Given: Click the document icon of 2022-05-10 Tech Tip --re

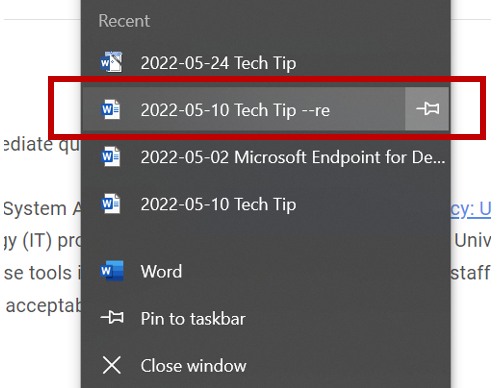Looking at the screenshot, I should [111, 109].
